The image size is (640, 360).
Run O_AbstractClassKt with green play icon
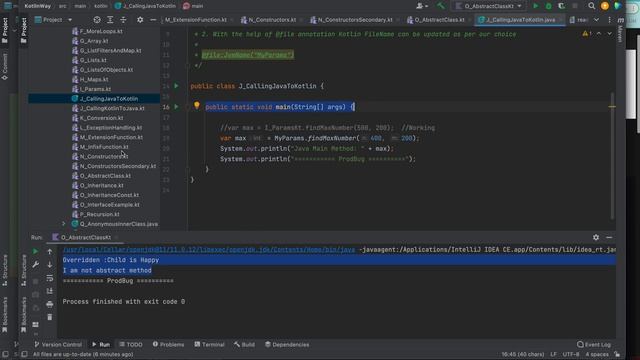tap(536, 6)
